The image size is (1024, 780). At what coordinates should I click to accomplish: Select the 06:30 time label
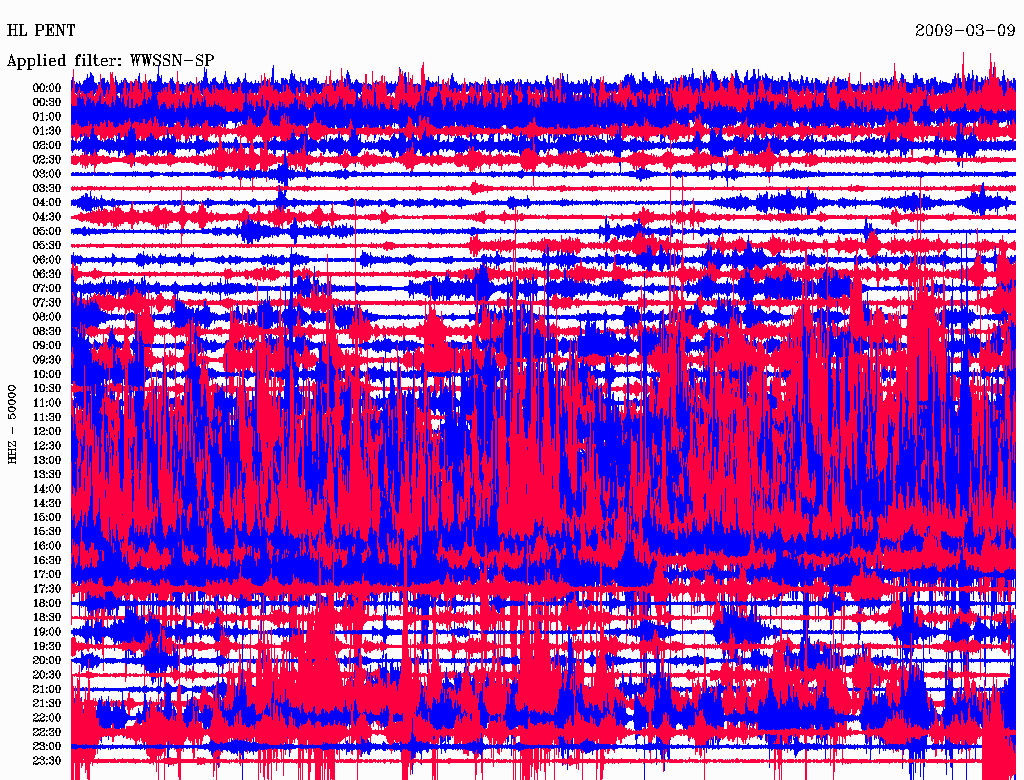coord(47,274)
